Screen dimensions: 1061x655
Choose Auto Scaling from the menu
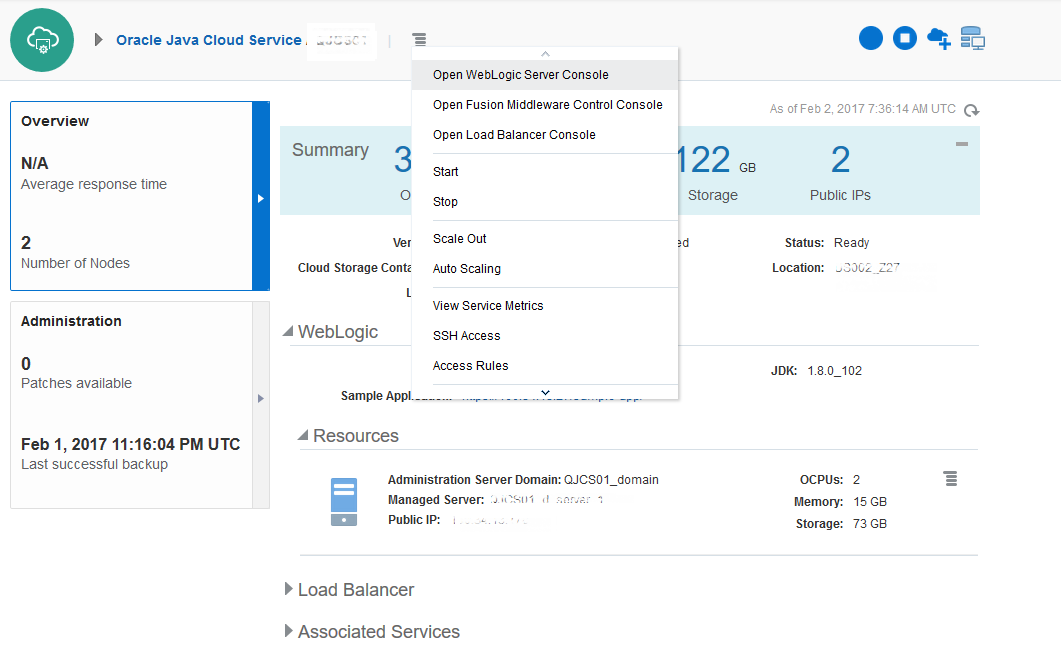545,269
